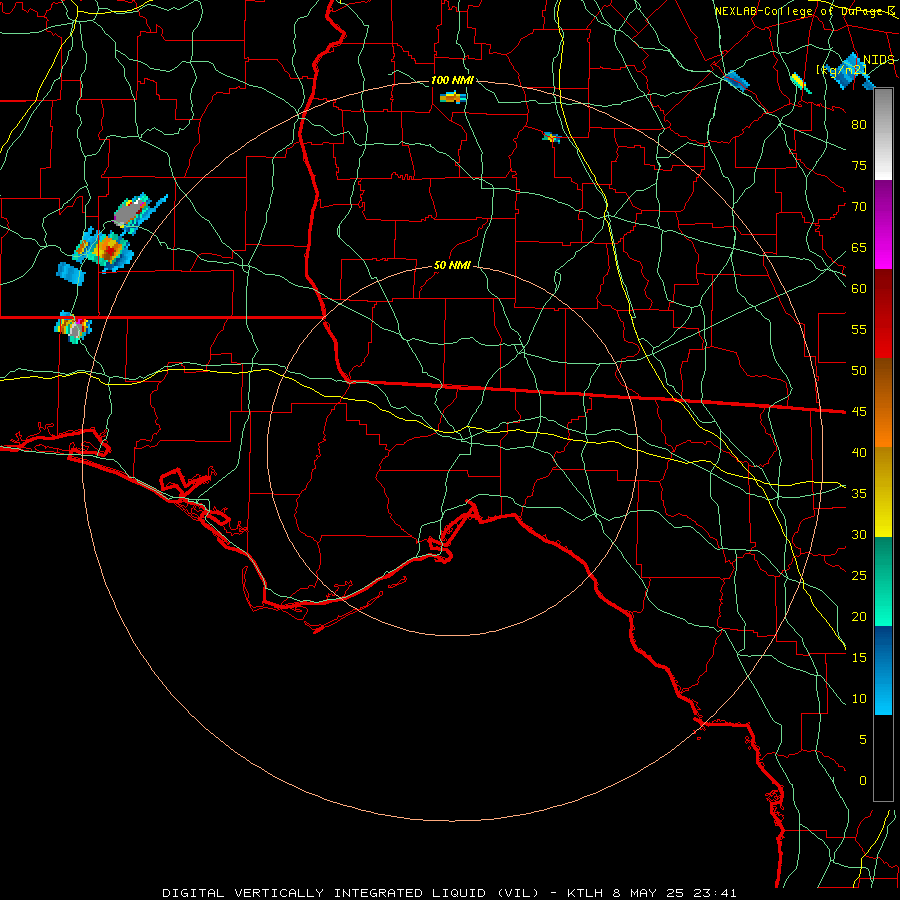This screenshot has width=900, height=900.
Task: Pick the blue segment of the VIL scale
Action: [883, 670]
